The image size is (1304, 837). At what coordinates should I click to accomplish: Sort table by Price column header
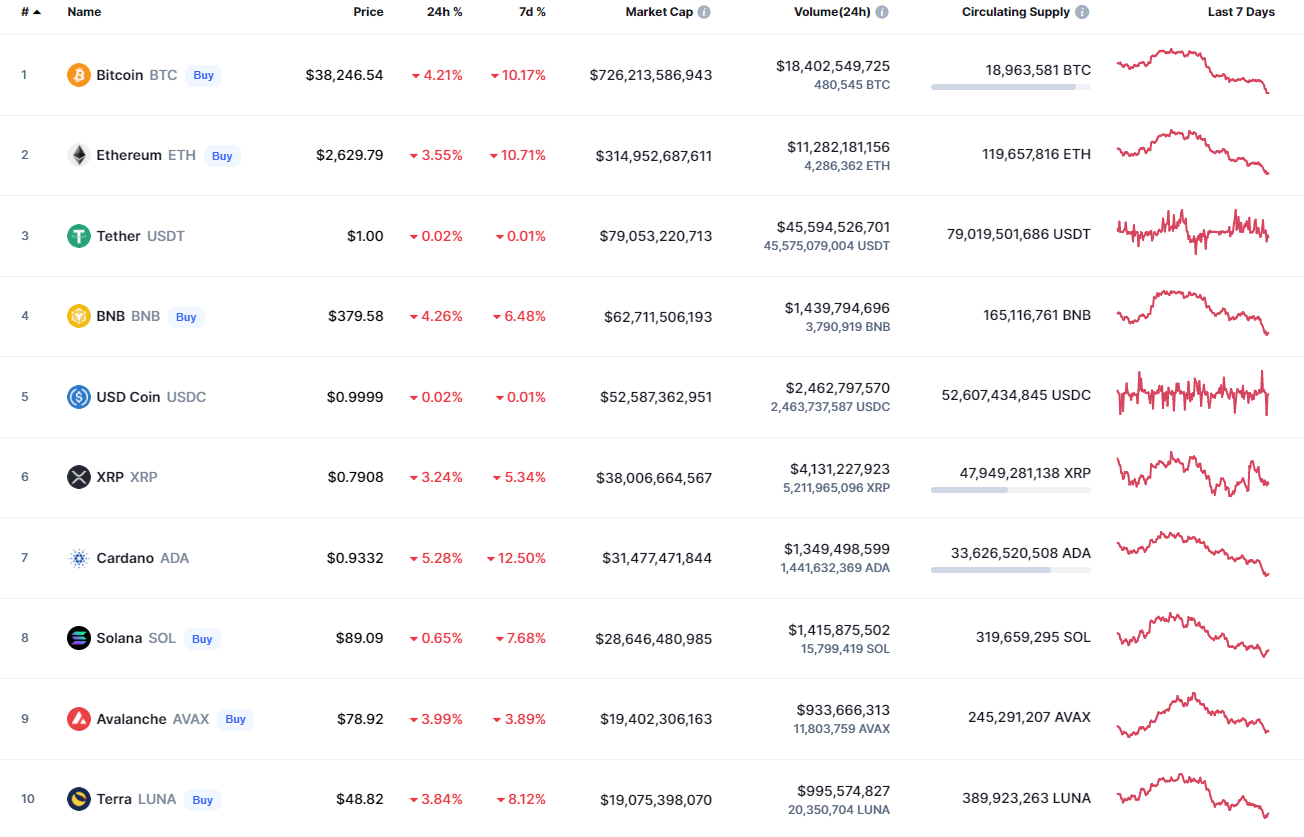coord(368,12)
